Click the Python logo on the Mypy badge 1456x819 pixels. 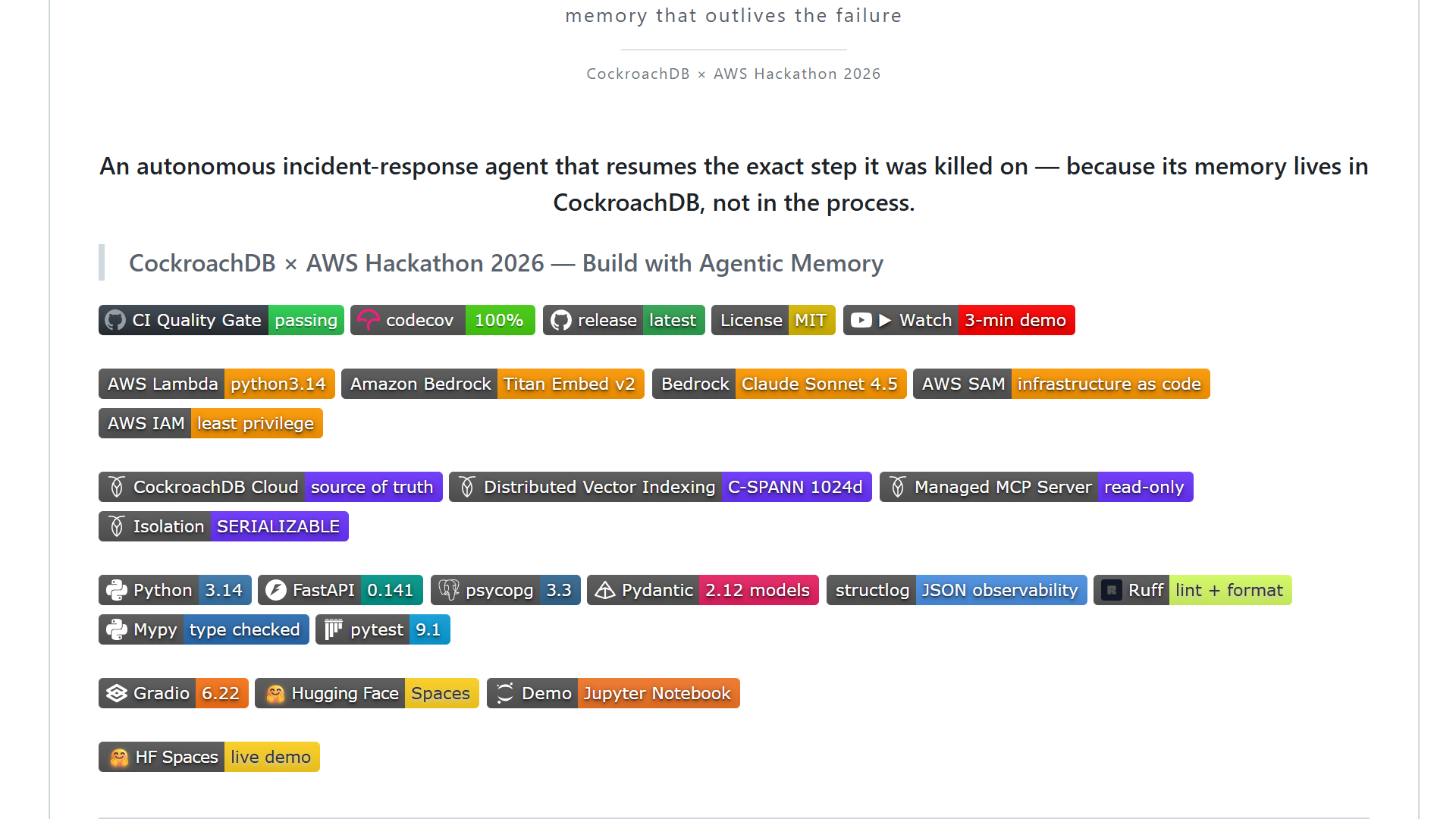tap(117, 629)
